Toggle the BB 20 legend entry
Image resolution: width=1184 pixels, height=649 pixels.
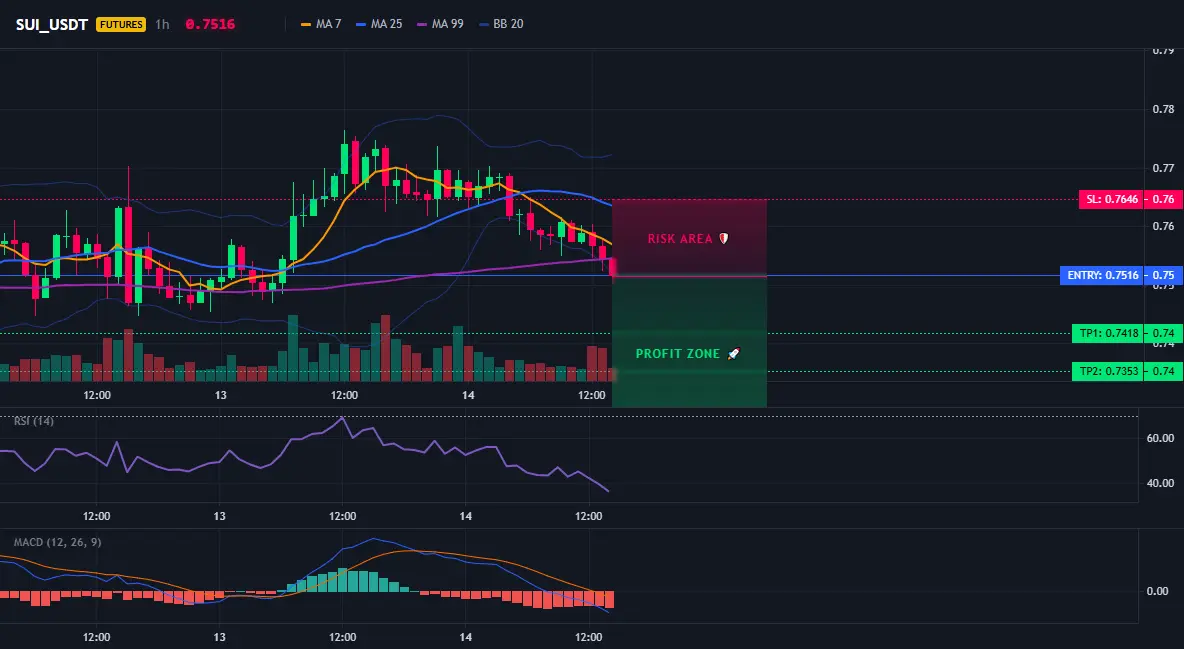[x=501, y=24]
